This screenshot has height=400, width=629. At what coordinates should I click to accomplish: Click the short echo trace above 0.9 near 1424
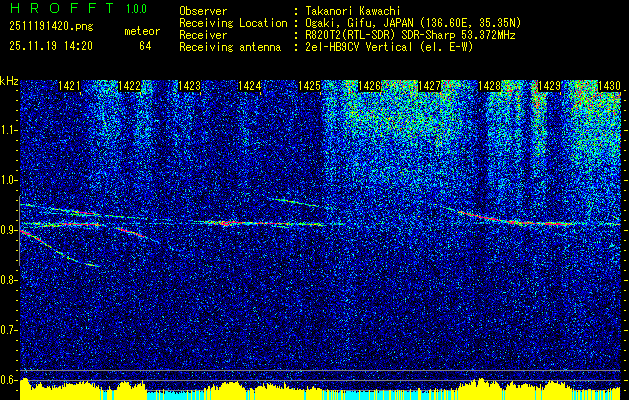click(x=296, y=202)
